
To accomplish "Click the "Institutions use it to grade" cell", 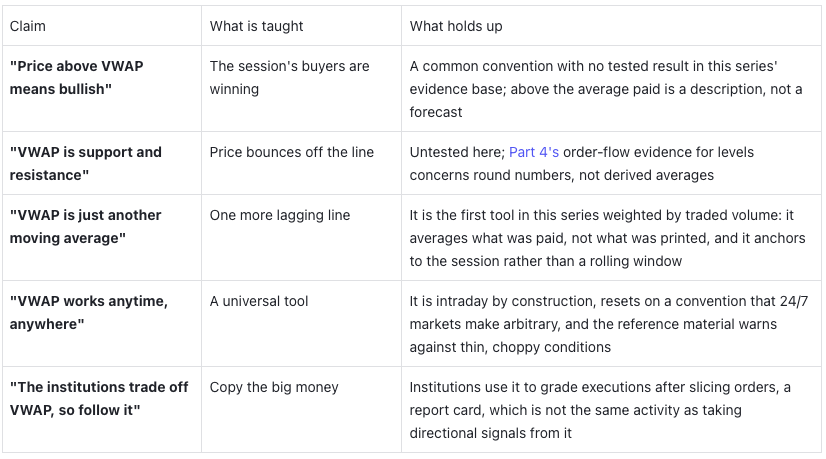I will click(611, 409).
